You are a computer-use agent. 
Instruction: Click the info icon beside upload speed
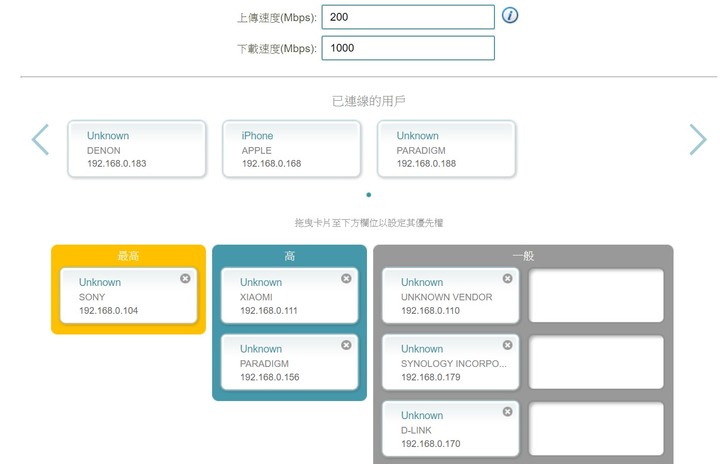[510, 15]
